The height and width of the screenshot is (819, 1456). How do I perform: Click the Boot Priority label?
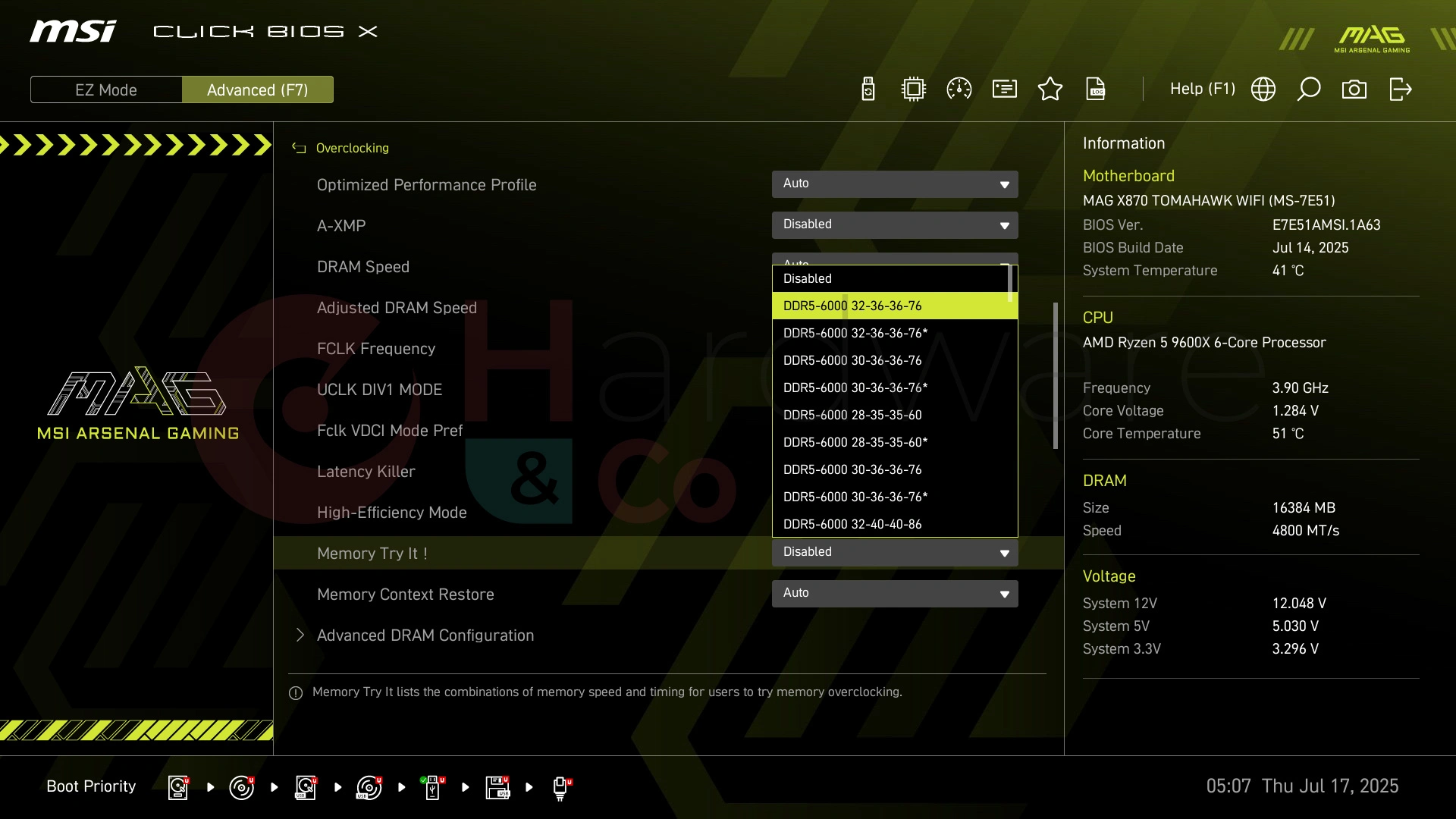(x=91, y=786)
